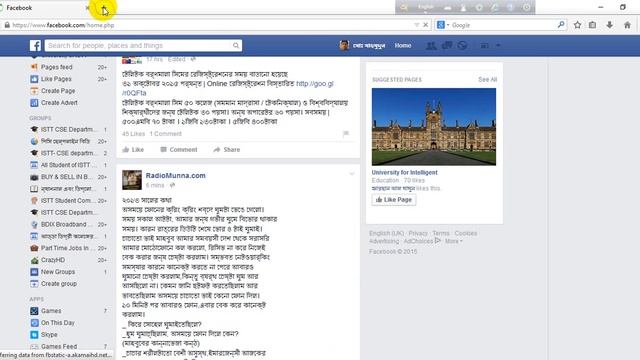Image resolution: width=640 pixels, height=360 pixels.
Task: Open the Downloads arrow icon
Action: pyautogui.click(x=609, y=25)
